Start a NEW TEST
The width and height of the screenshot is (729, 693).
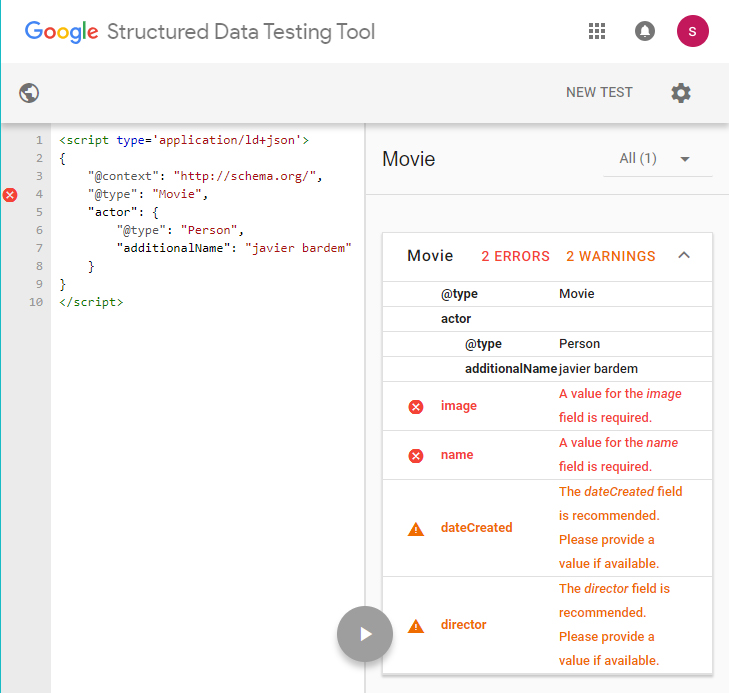click(599, 93)
